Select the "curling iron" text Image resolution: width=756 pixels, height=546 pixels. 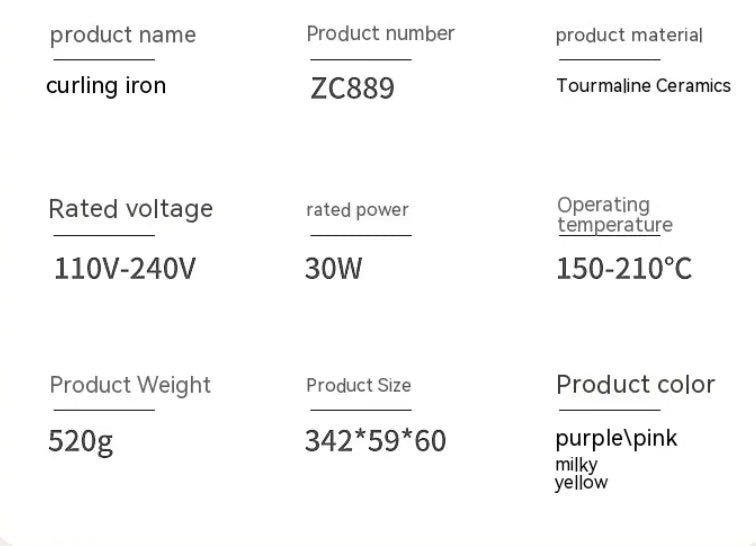pyautogui.click(x=106, y=86)
